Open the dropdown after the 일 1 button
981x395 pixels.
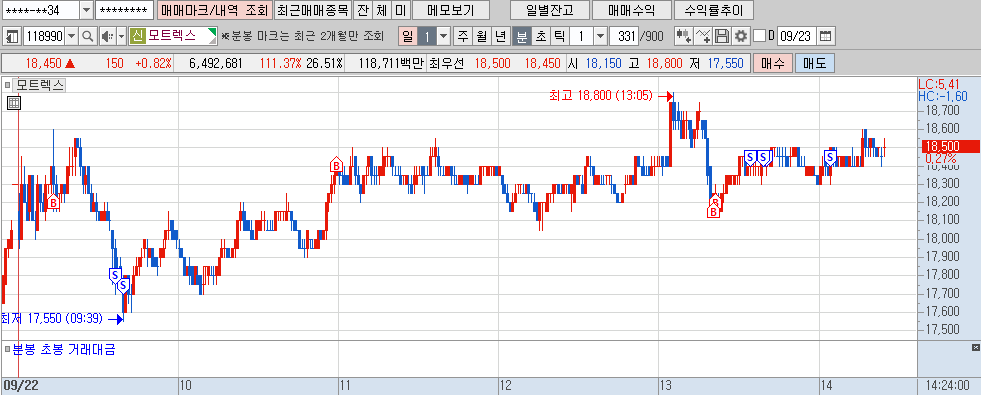point(444,36)
